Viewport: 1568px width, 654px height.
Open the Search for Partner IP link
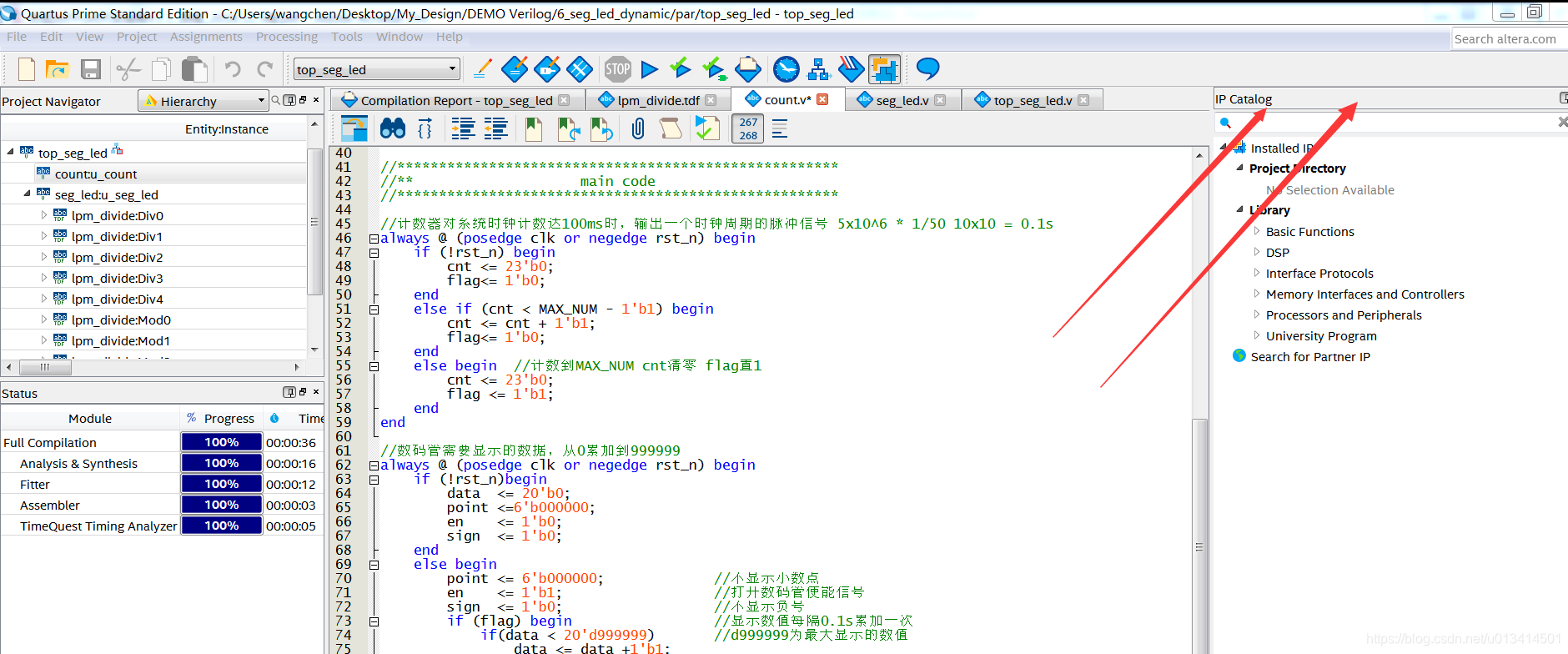pos(1310,356)
